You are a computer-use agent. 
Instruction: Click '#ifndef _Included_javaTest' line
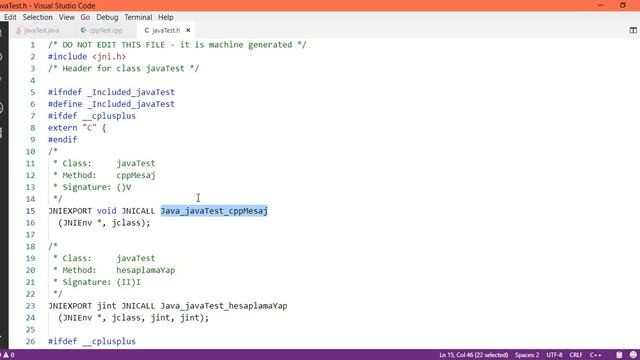click(x=111, y=92)
